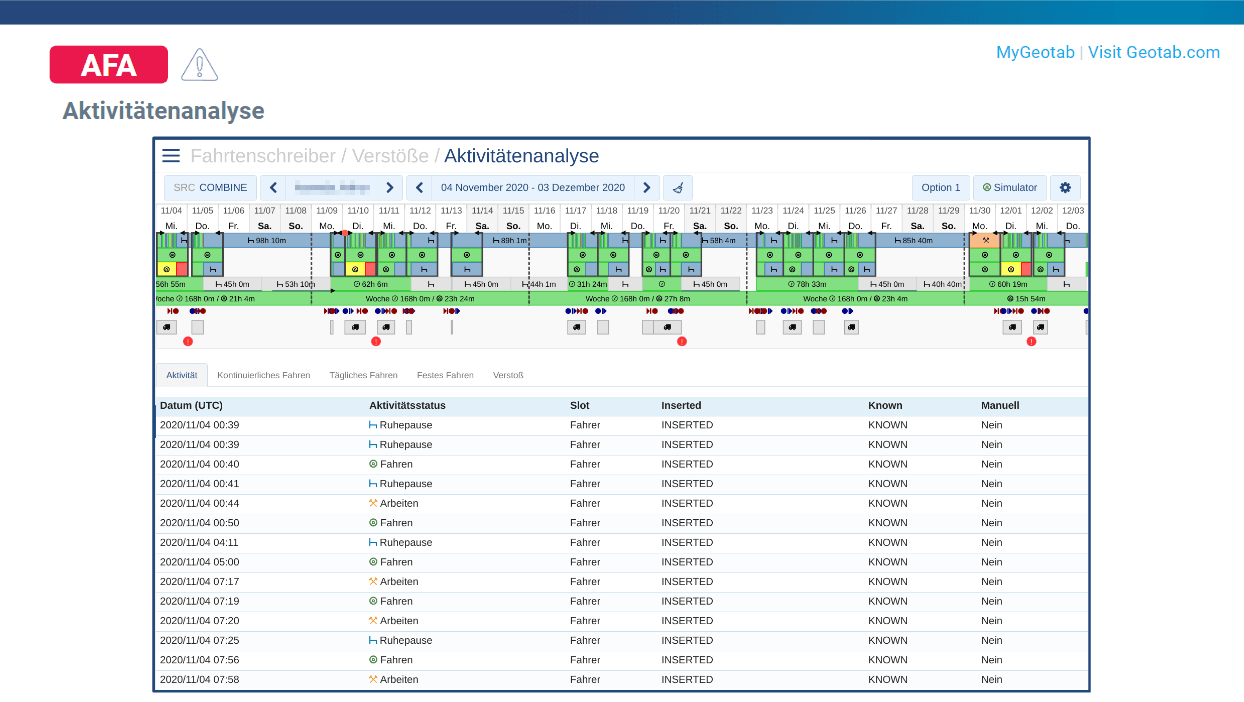1244x702 pixels.
Task: Go to previous driver with left chevron
Action: pyautogui.click(x=273, y=188)
